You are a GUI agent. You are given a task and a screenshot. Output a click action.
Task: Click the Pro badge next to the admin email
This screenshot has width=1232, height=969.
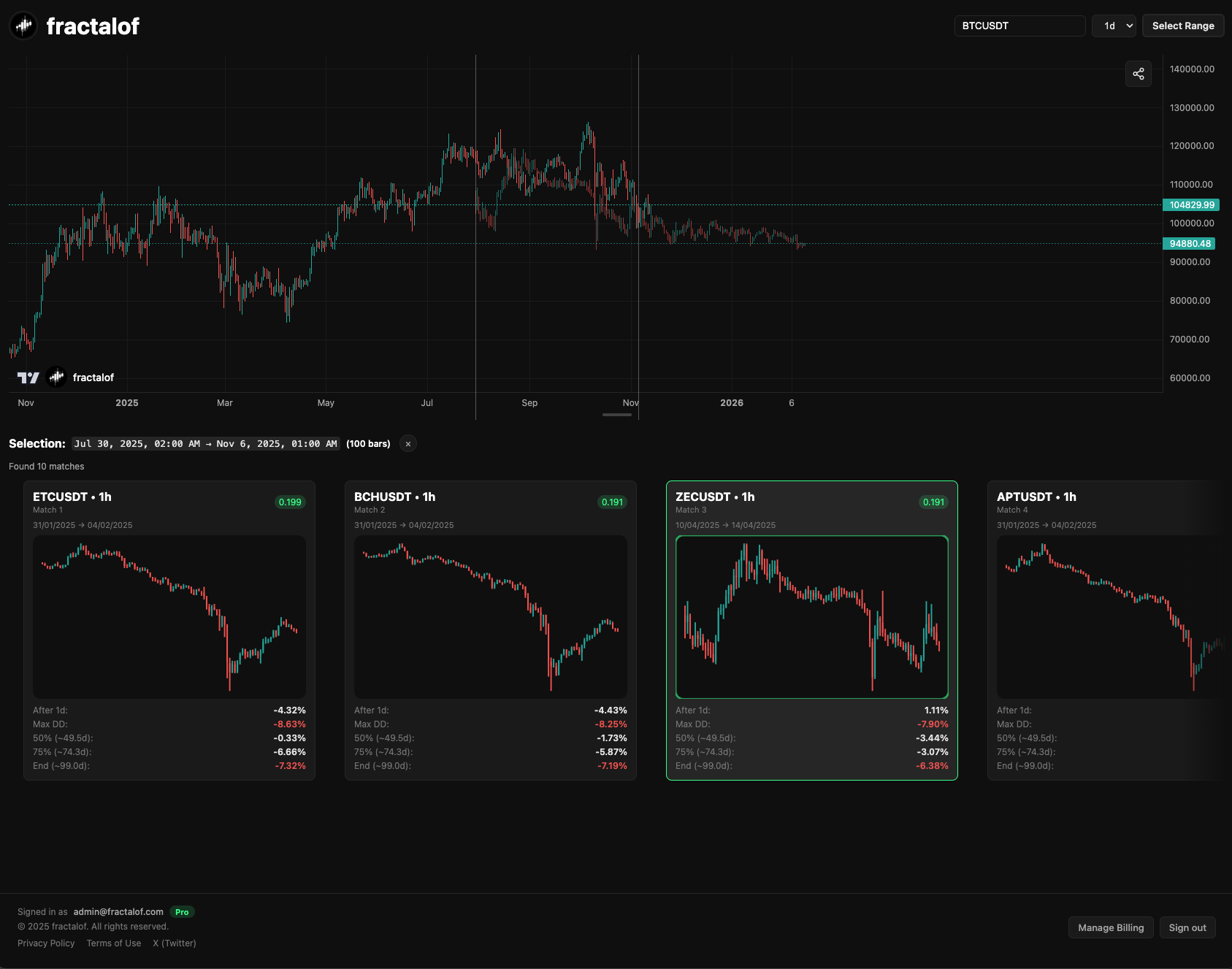pos(182,911)
